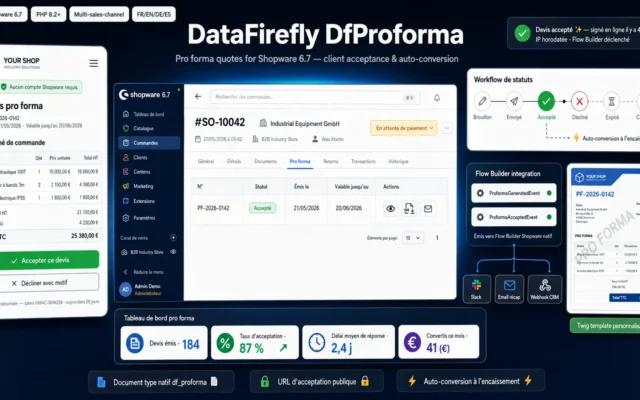The image size is (640, 400).
Task: Select the Brouillon pencil status icon
Action: [482, 101]
